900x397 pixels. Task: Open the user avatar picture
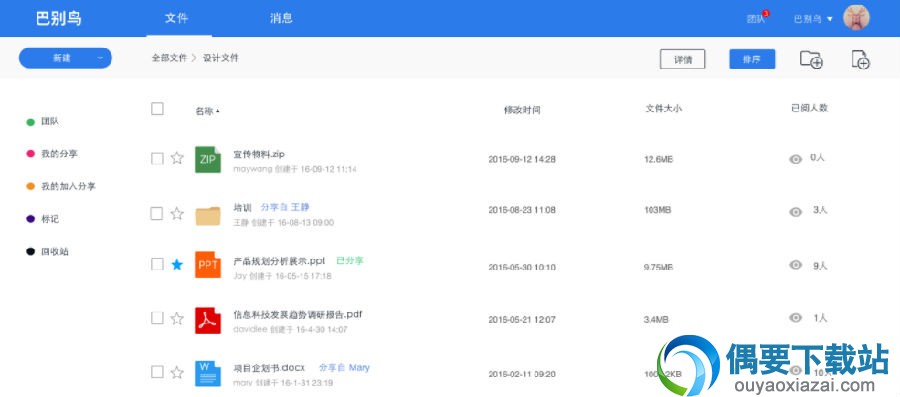856,18
